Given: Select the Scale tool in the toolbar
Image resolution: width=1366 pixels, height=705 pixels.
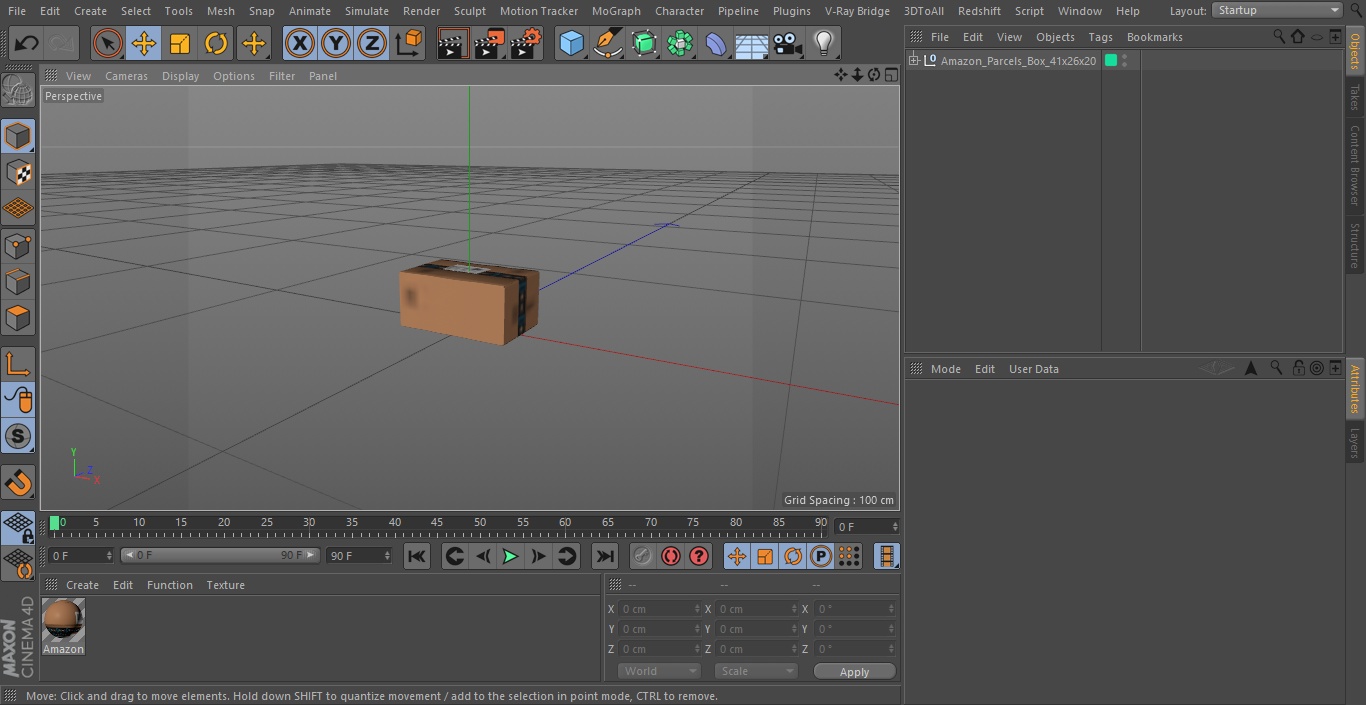Looking at the screenshot, I should (180, 44).
